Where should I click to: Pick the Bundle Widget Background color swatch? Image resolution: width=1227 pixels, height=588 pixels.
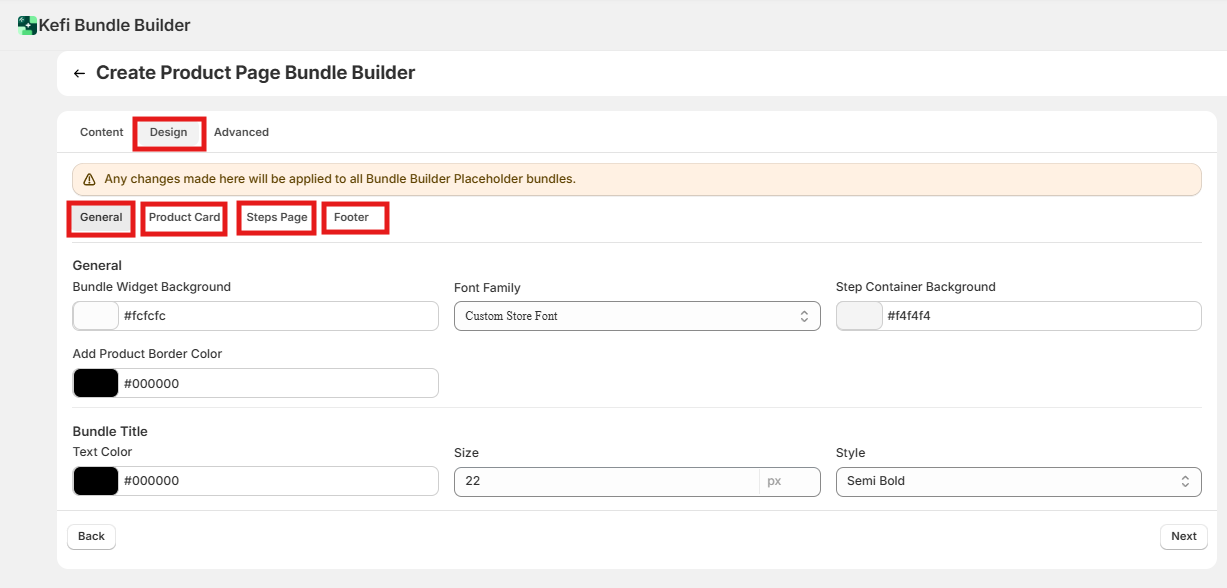[96, 316]
